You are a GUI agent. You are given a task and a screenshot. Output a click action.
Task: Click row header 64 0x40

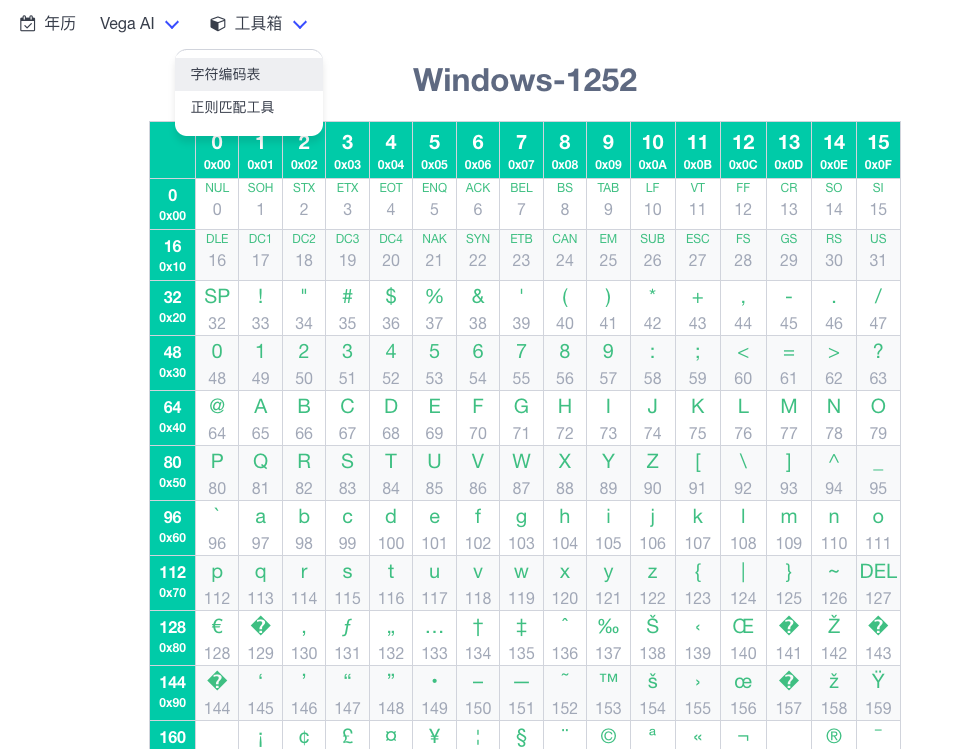pos(173,418)
